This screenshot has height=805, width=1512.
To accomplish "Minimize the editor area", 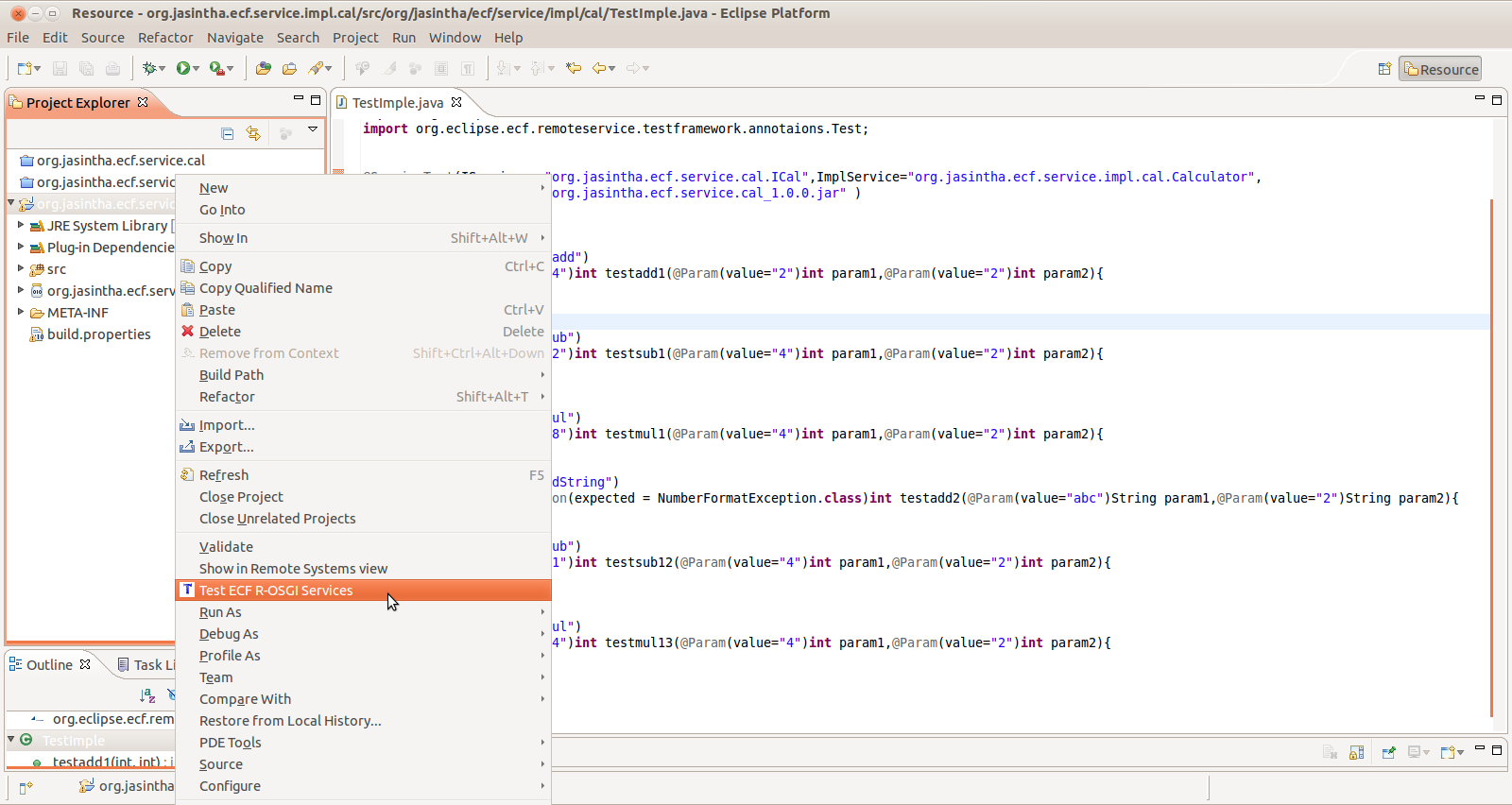I will click(x=1480, y=98).
